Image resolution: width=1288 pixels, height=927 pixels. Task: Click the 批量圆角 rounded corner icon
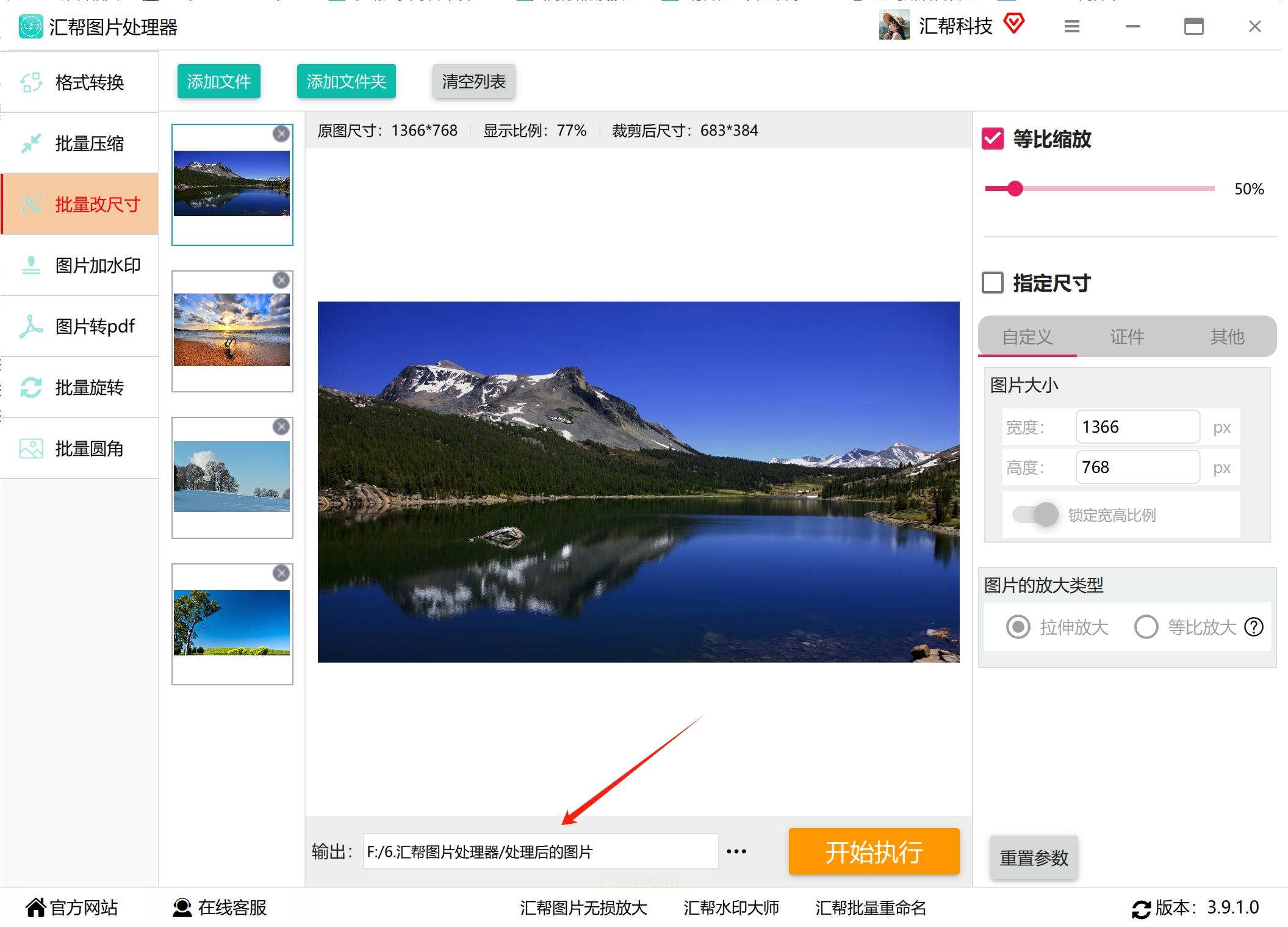31,449
